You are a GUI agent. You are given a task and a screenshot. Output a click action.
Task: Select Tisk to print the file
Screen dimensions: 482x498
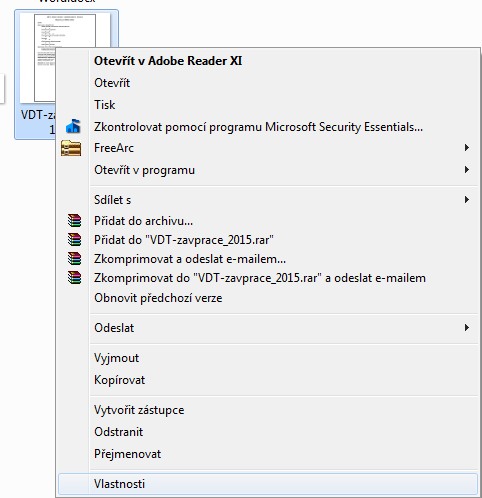click(x=105, y=105)
